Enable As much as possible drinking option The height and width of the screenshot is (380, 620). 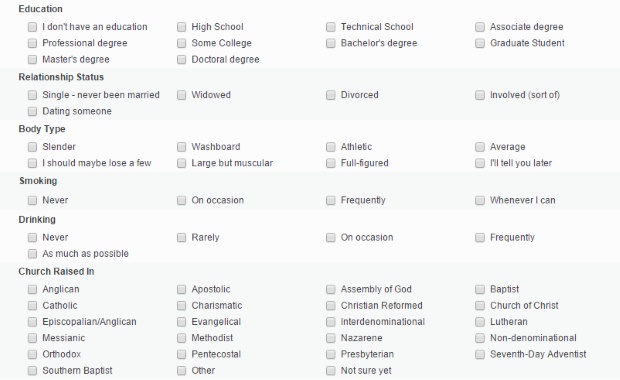point(32,254)
